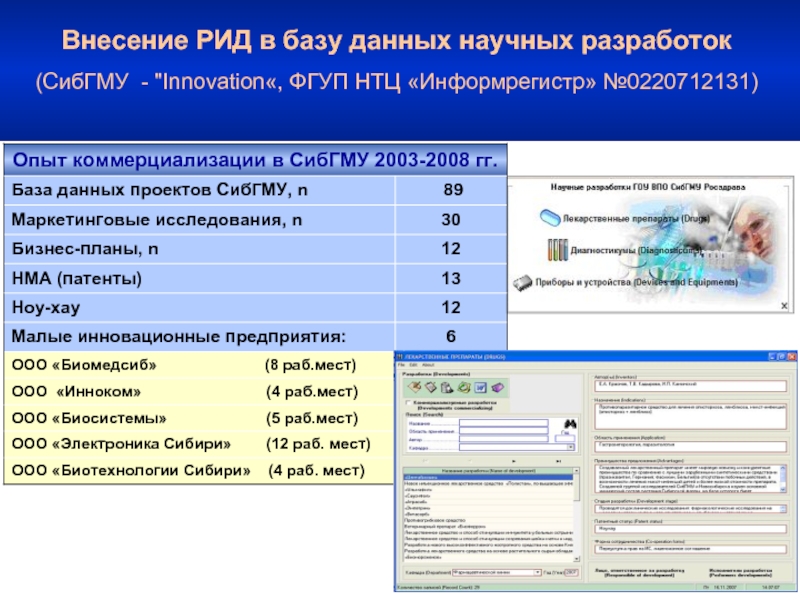Screen dimensions: 800x600
Task: Open Лекарственные препараты (Drugs) section
Action: point(636,218)
